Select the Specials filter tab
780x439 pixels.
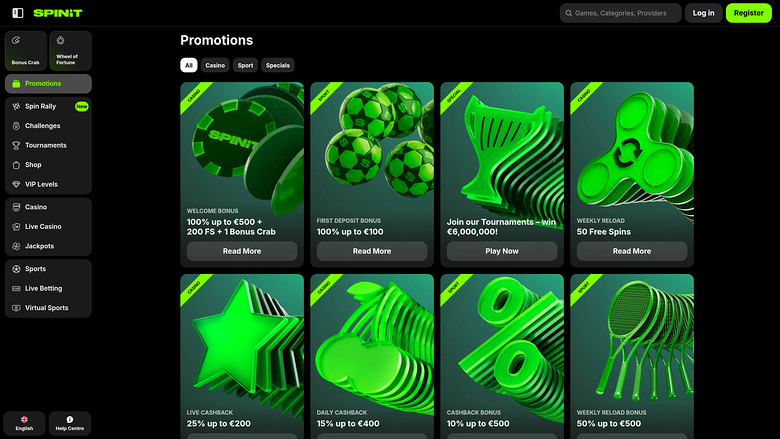pyautogui.click(x=278, y=65)
